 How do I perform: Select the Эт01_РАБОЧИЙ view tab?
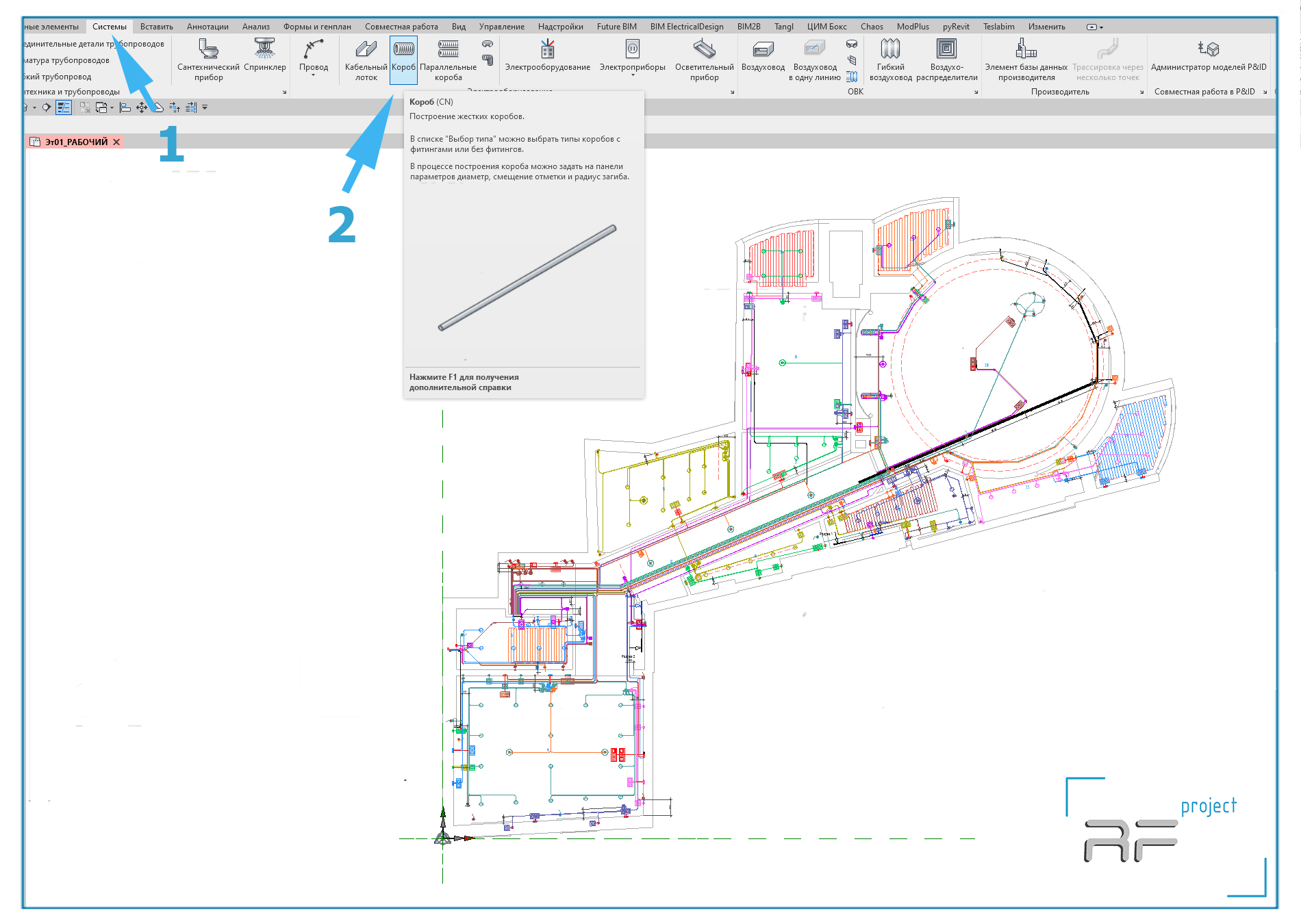75,142
